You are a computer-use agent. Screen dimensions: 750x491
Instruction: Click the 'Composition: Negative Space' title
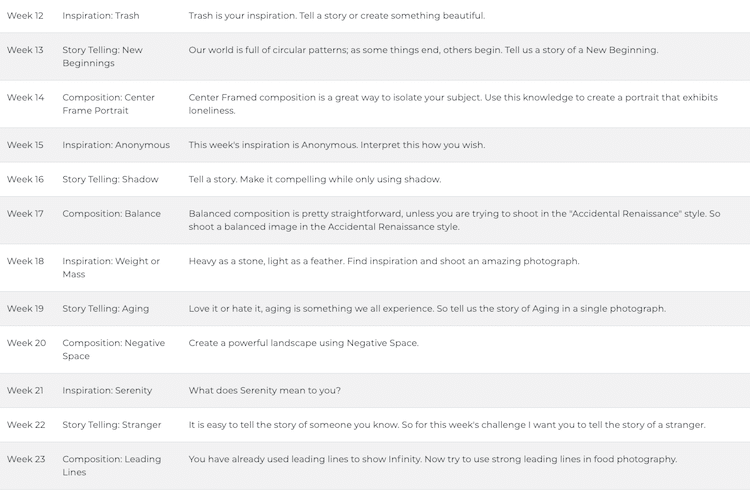point(113,350)
